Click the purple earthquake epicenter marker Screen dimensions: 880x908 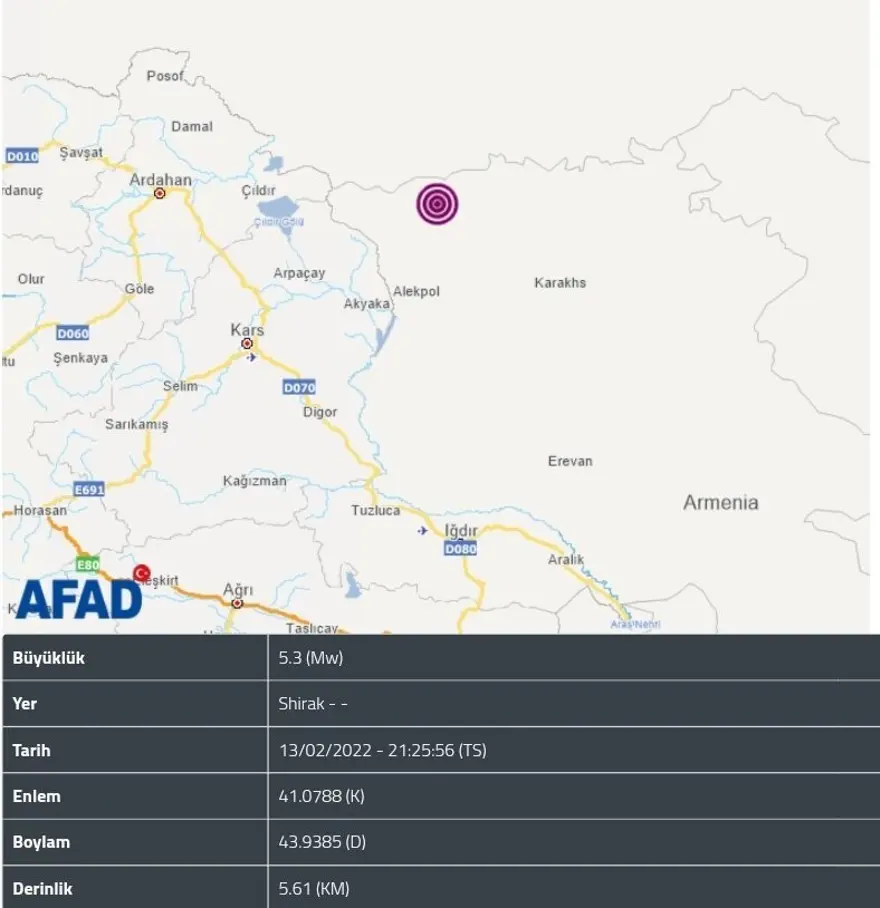(437, 204)
